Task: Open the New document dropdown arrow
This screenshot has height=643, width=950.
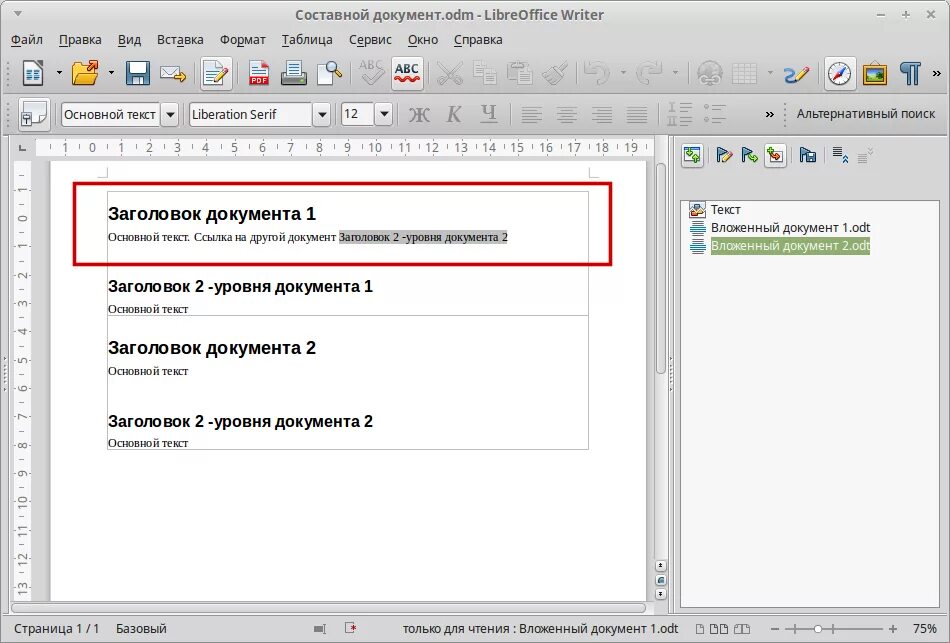Action: click(59, 73)
